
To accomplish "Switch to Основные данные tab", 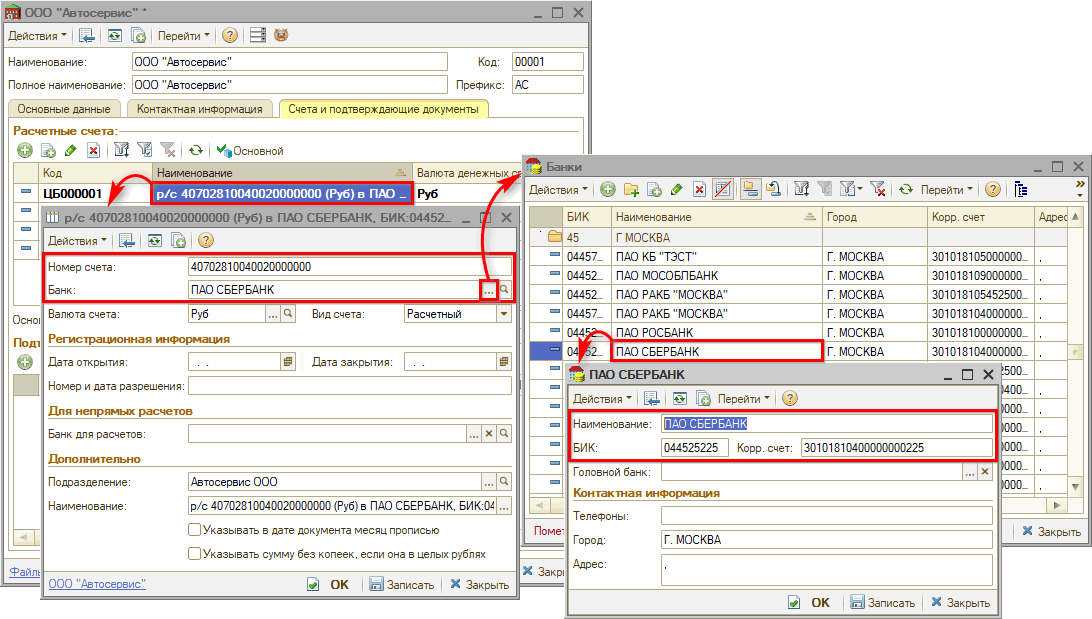I will pos(64,109).
